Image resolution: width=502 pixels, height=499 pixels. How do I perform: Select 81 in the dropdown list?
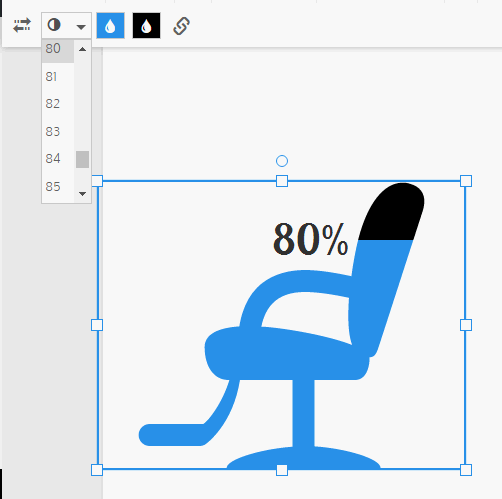coord(58,77)
